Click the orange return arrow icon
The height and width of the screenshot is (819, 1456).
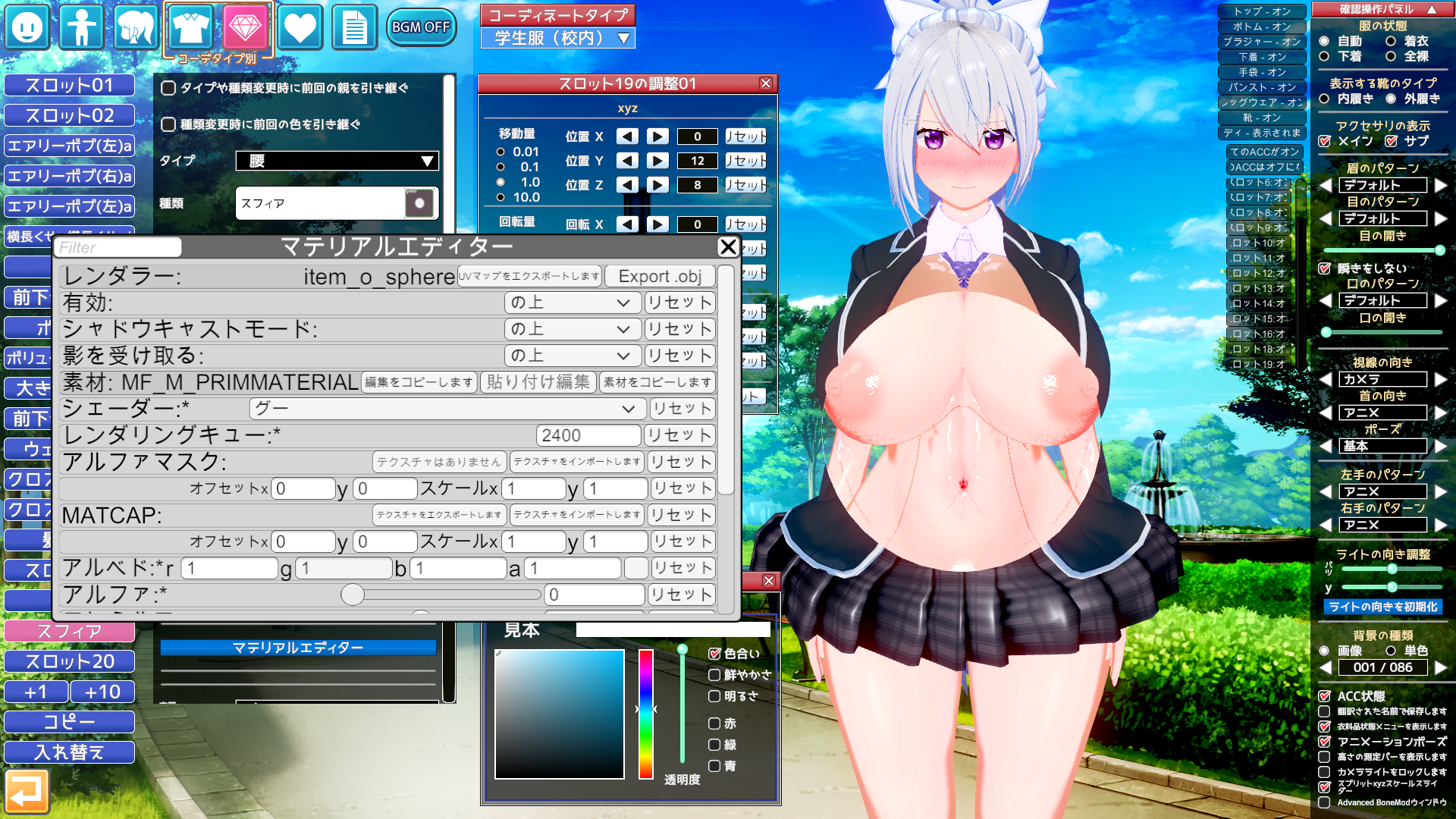27,792
